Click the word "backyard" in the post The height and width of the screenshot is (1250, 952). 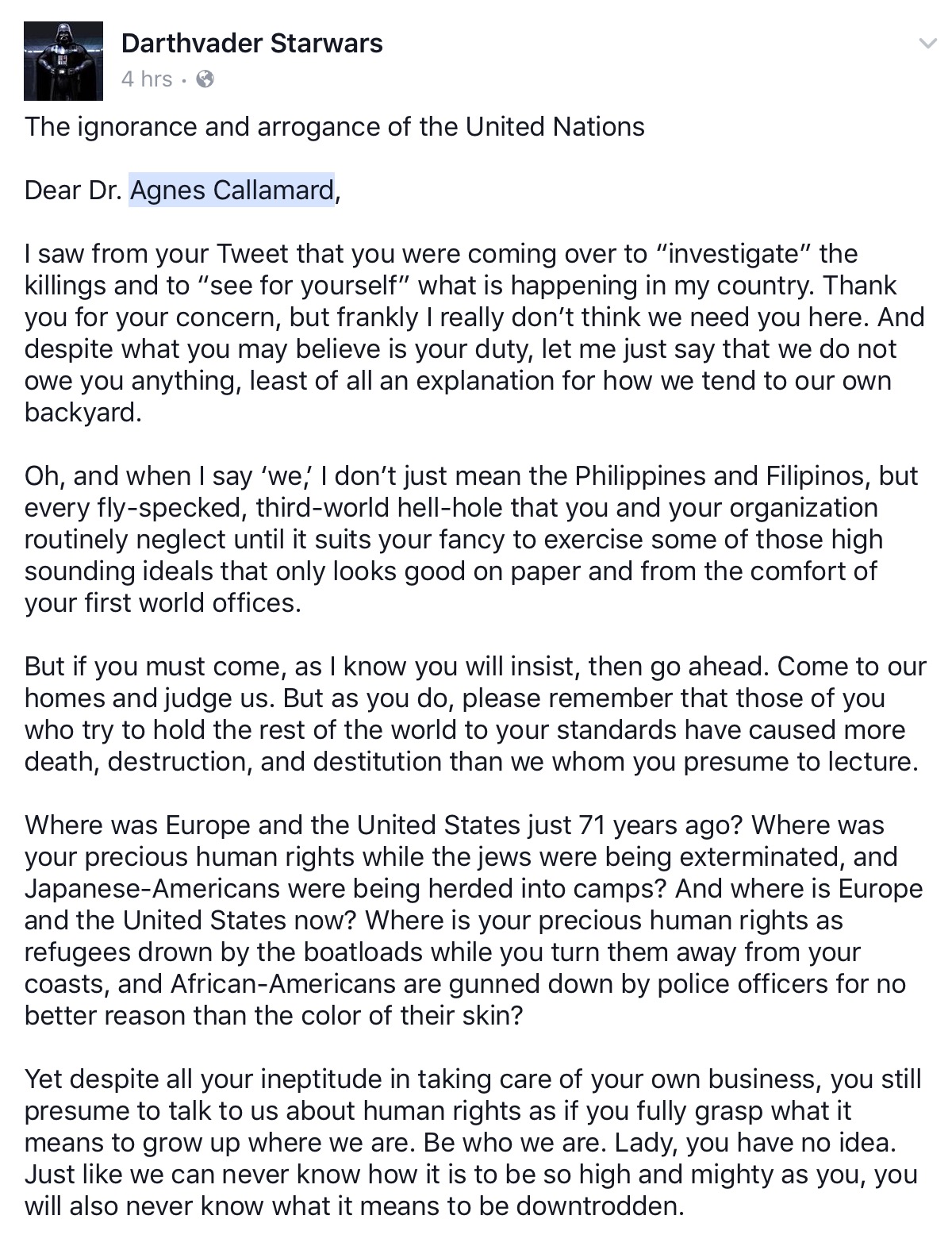(x=83, y=413)
